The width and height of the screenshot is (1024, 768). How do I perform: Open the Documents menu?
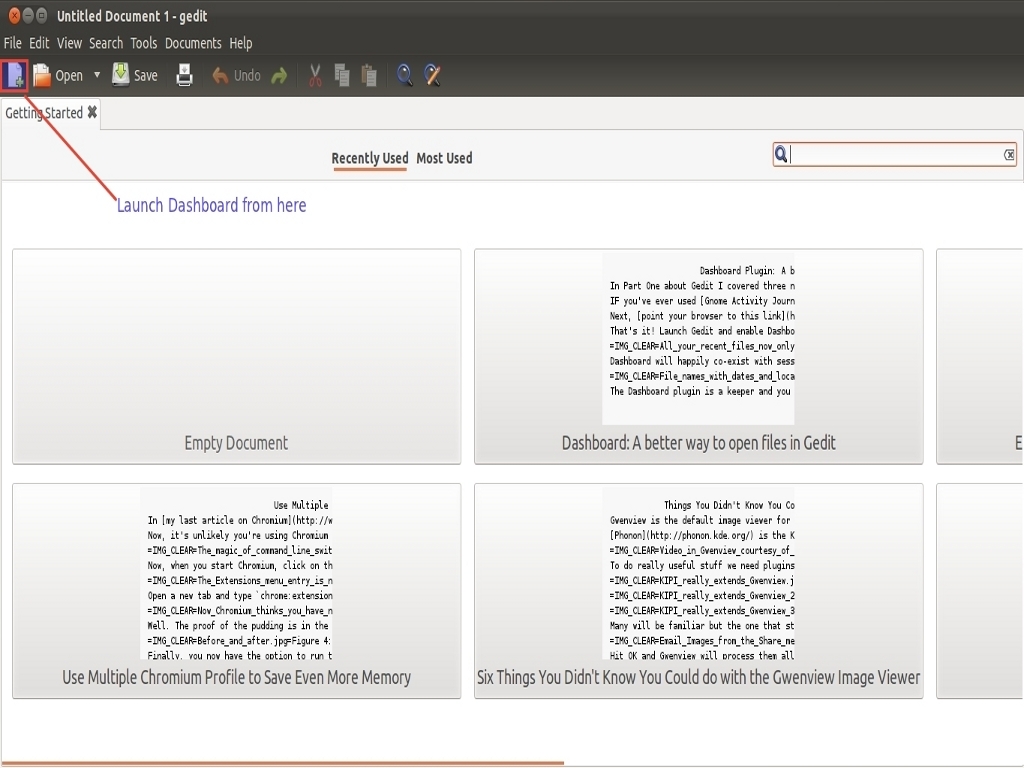[193, 43]
